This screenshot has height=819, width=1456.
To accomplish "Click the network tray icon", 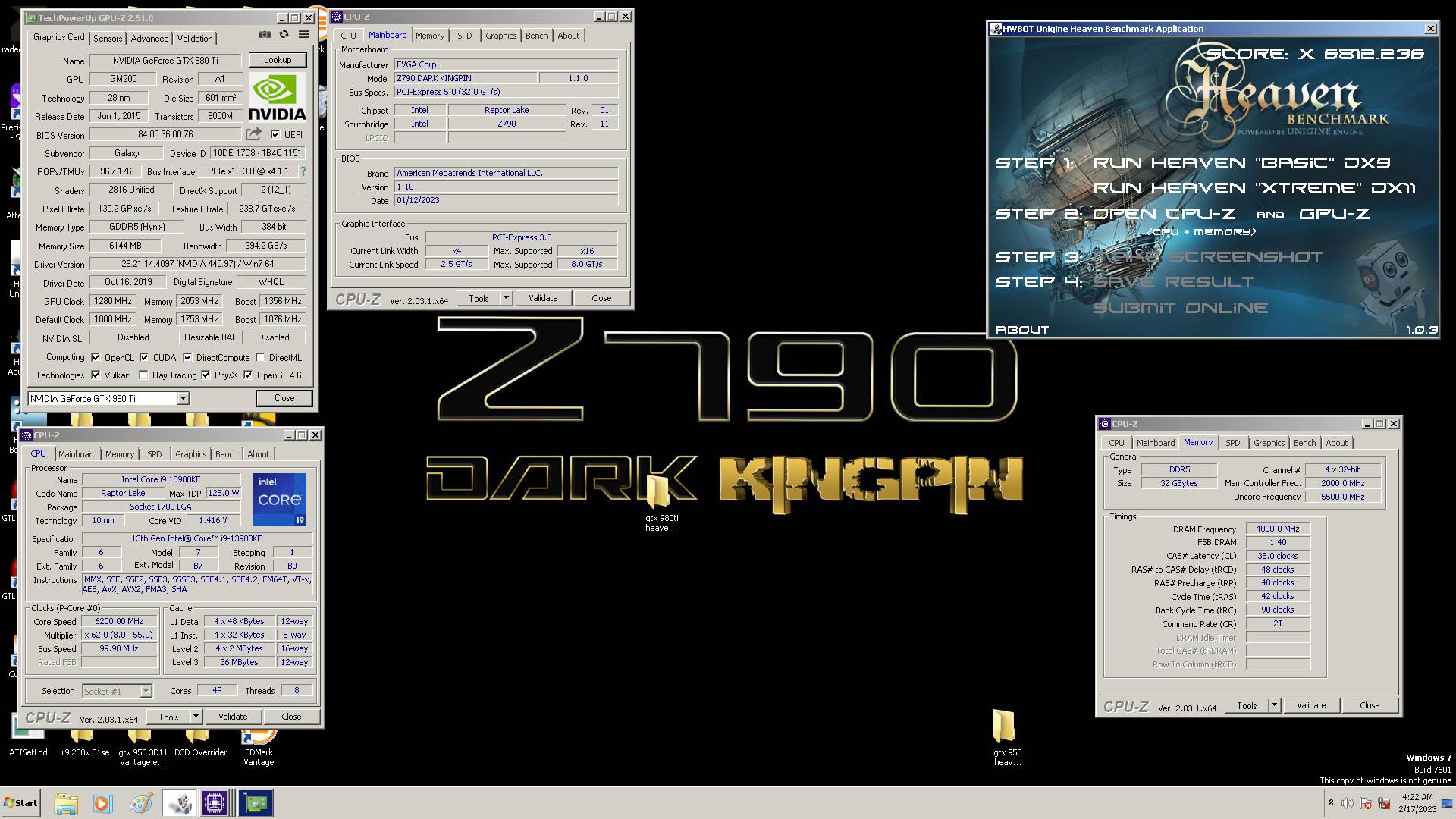I will [x=1384, y=803].
